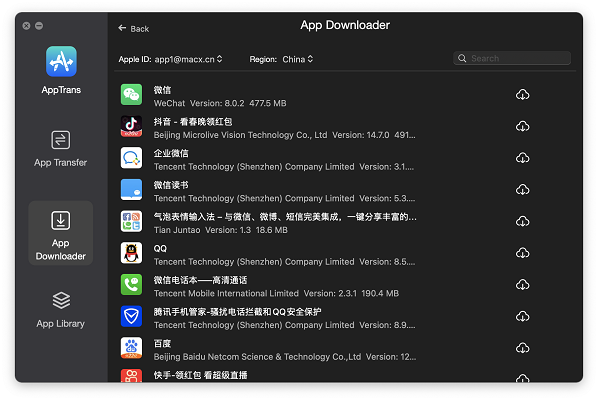Click the QQ penguin app icon
This screenshot has height=400, width=598.
coord(131,253)
